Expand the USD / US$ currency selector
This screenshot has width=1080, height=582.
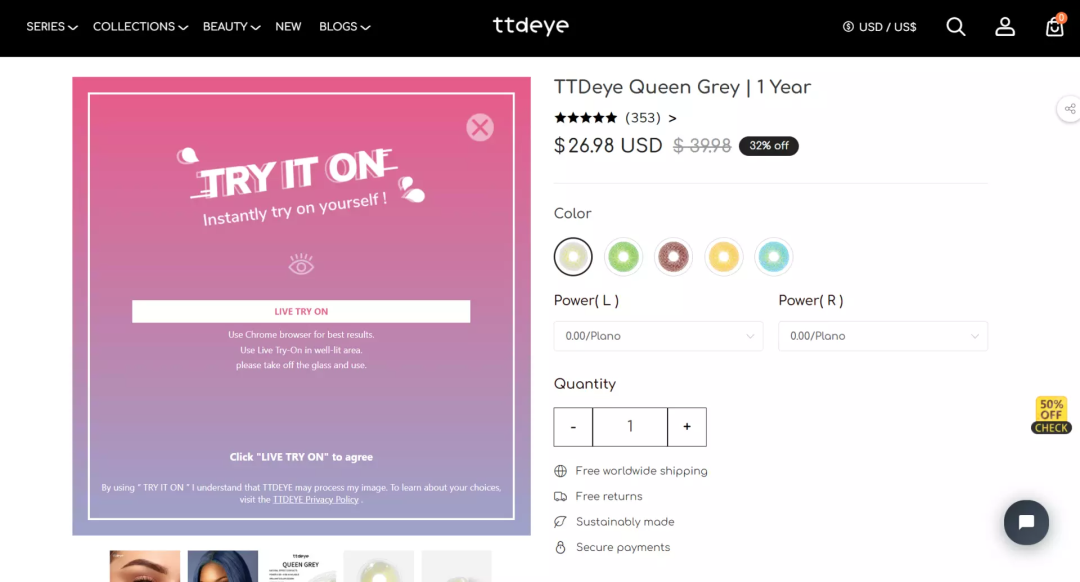pyautogui.click(x=880, y=27)
